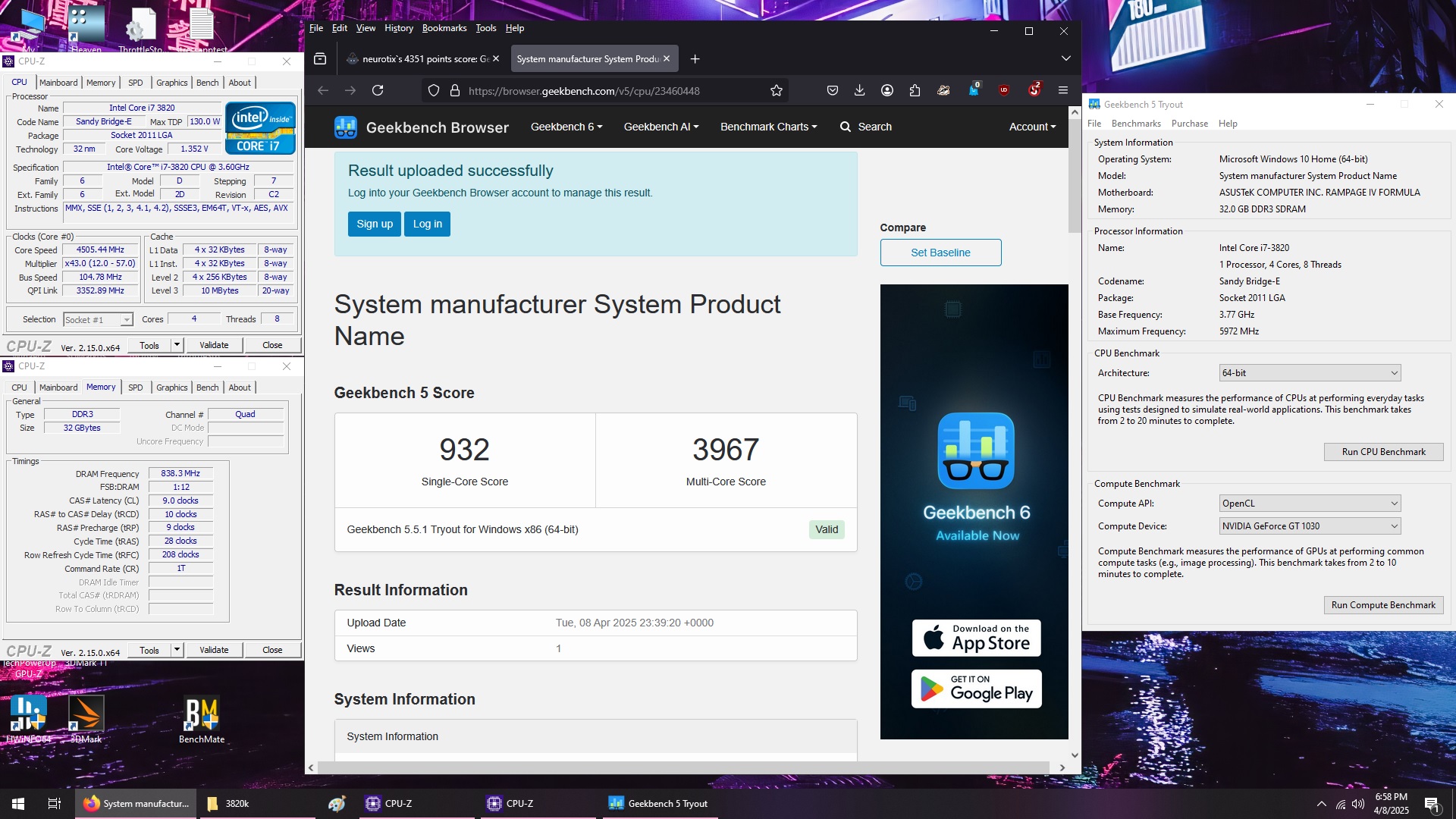Click the Geekbench 5 Tryout taskbar button
The width and height of the screenshot is (1456, 819).
660,804
